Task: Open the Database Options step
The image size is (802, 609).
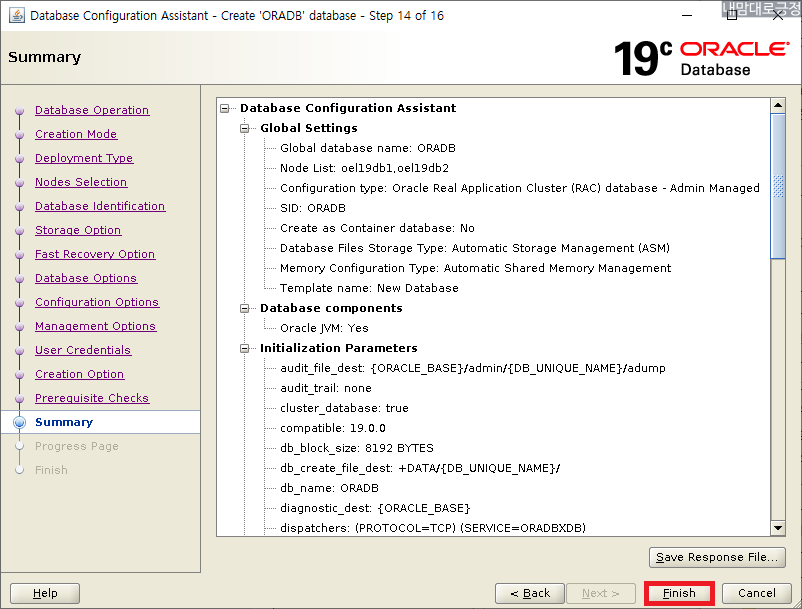Action: (86, 278)
